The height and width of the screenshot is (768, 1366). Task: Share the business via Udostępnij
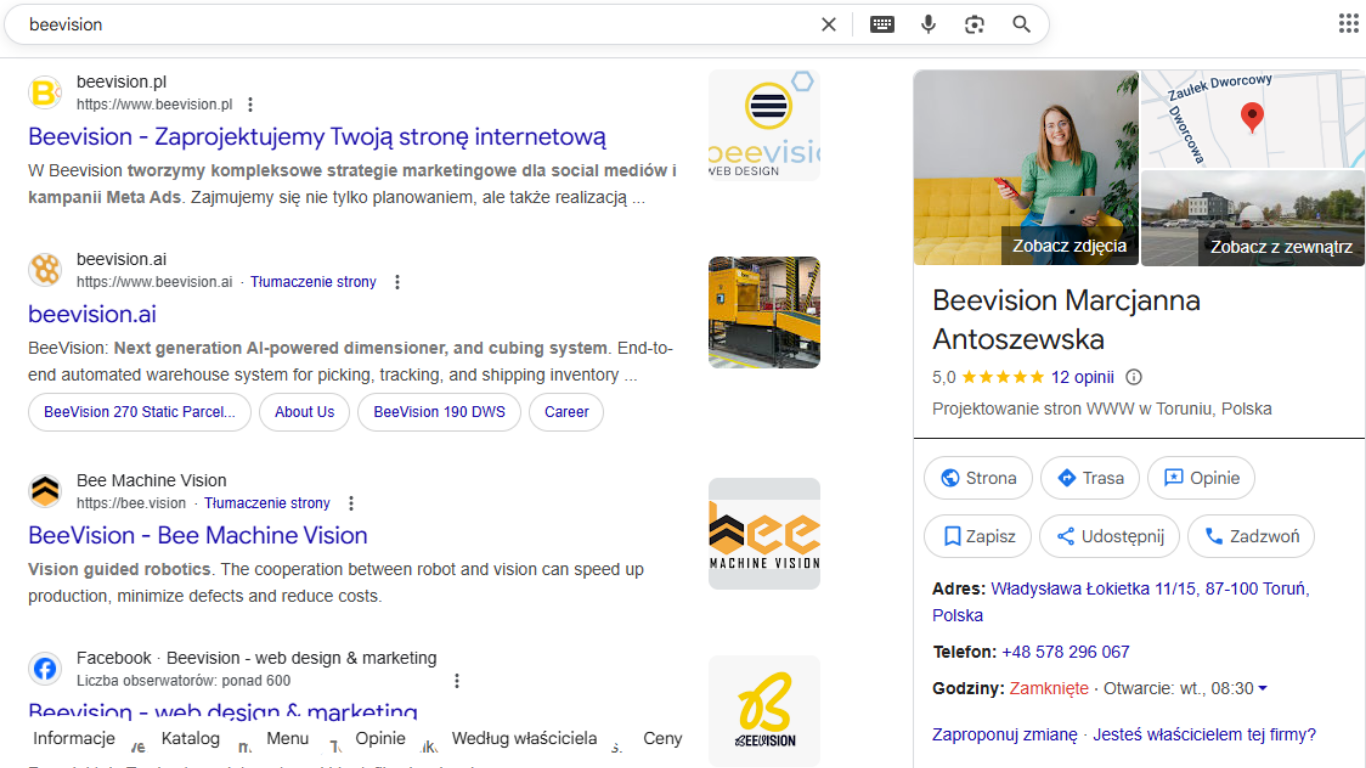[x=1110, y=536]
